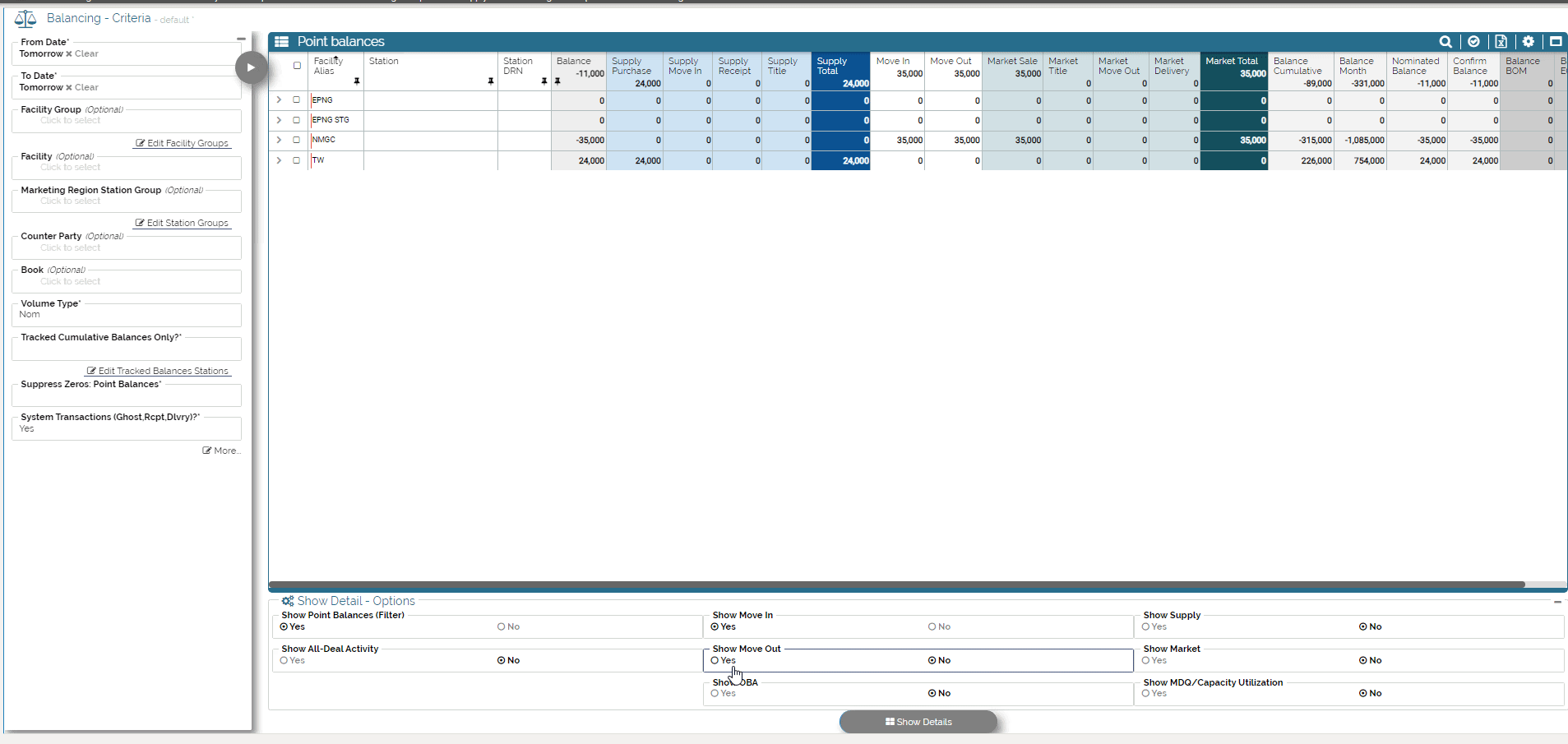Open the Volume Type dropdown

pyautogui.click(x=127, y=315)
